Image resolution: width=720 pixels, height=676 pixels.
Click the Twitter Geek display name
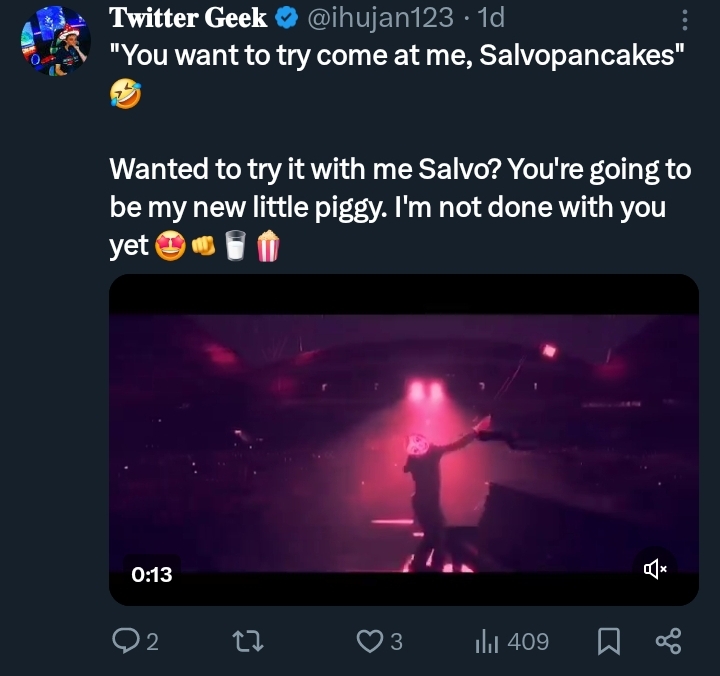pos(188,18)
